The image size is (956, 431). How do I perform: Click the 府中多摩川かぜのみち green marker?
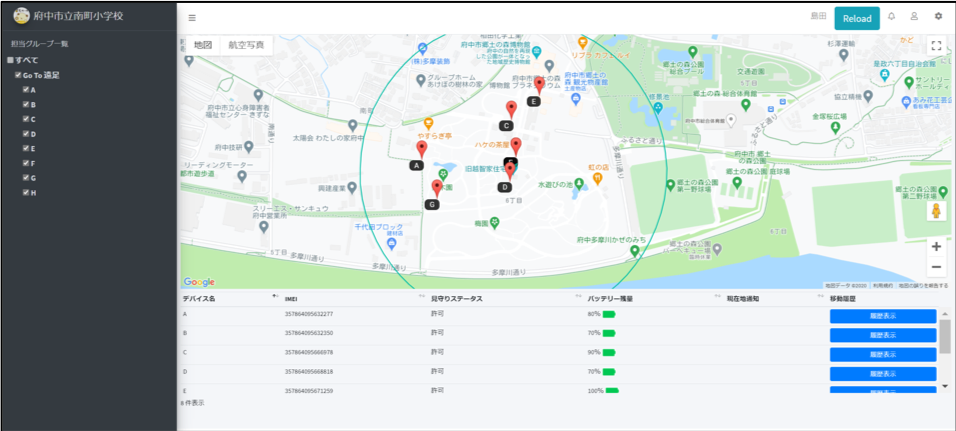coord(635,251)
